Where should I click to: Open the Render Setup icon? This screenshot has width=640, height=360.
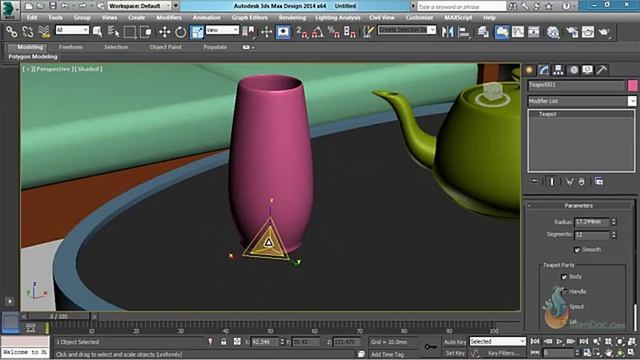tap(572, 32)
